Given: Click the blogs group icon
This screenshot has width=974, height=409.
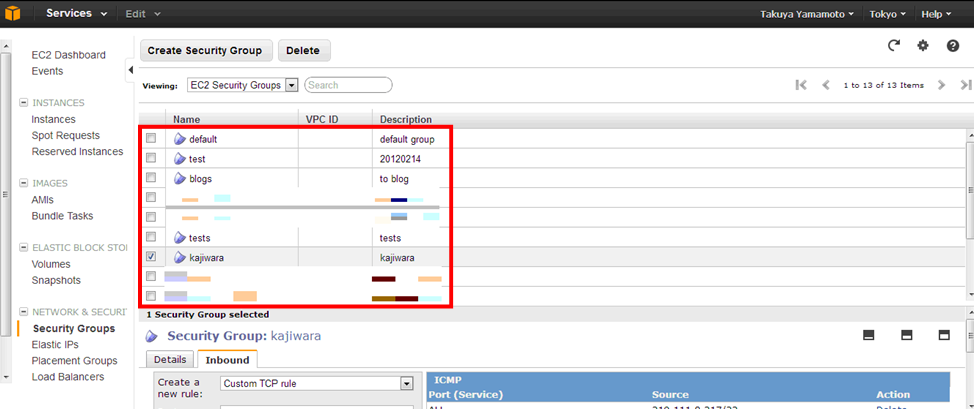Looking at the screenshot, I should [x=180, y=178].
